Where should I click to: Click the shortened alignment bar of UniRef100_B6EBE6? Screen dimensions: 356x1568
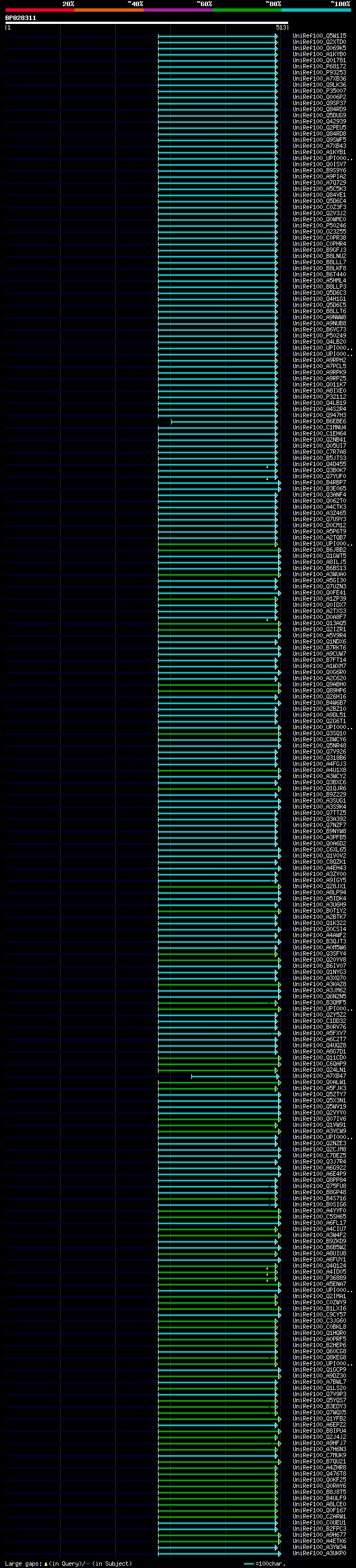pyautogui.click(x=225, y=421)
